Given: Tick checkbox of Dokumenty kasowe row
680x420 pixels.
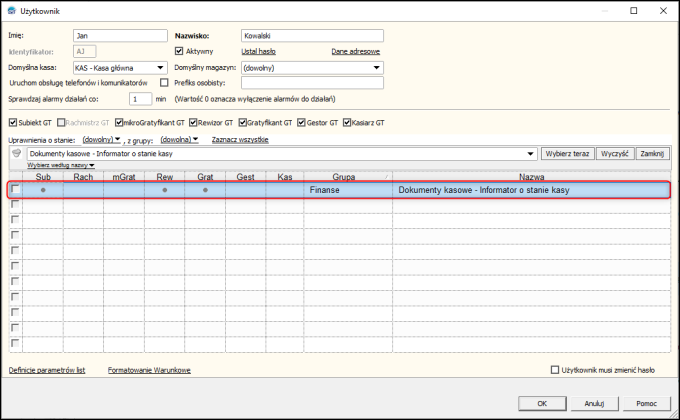Looking at the screenshot, I should tap(15, 189).
